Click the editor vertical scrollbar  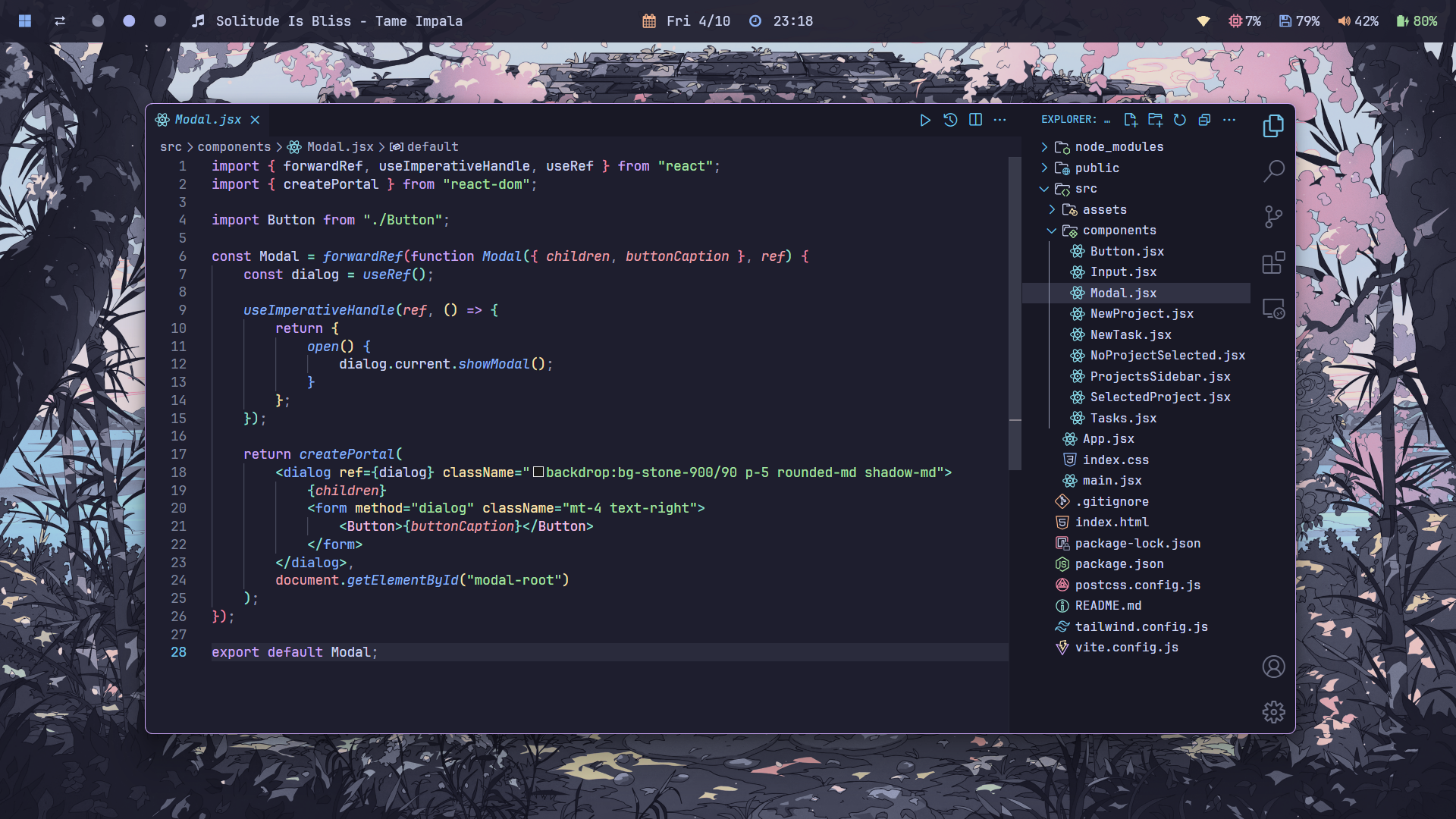[x=1015, y=313]
